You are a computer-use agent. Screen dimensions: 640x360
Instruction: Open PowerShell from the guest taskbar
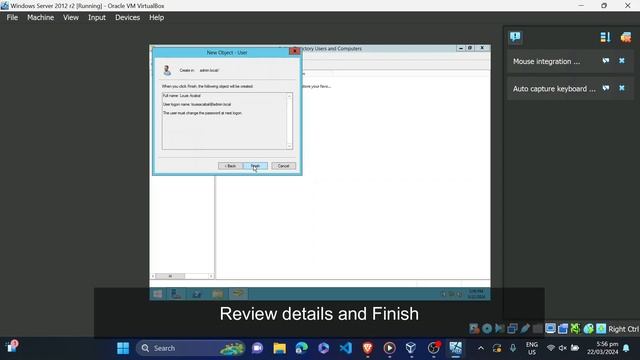(197, 294)
